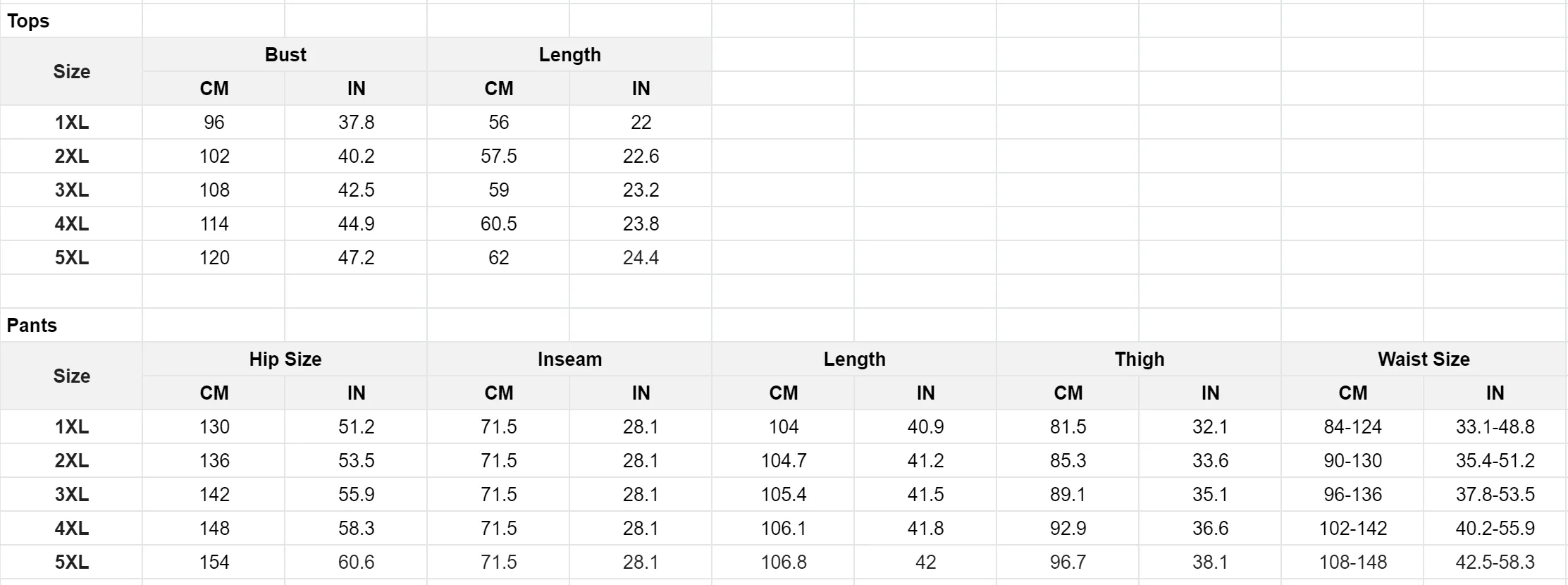Select the Tops title cell
1568x585 pixels.
71,21
